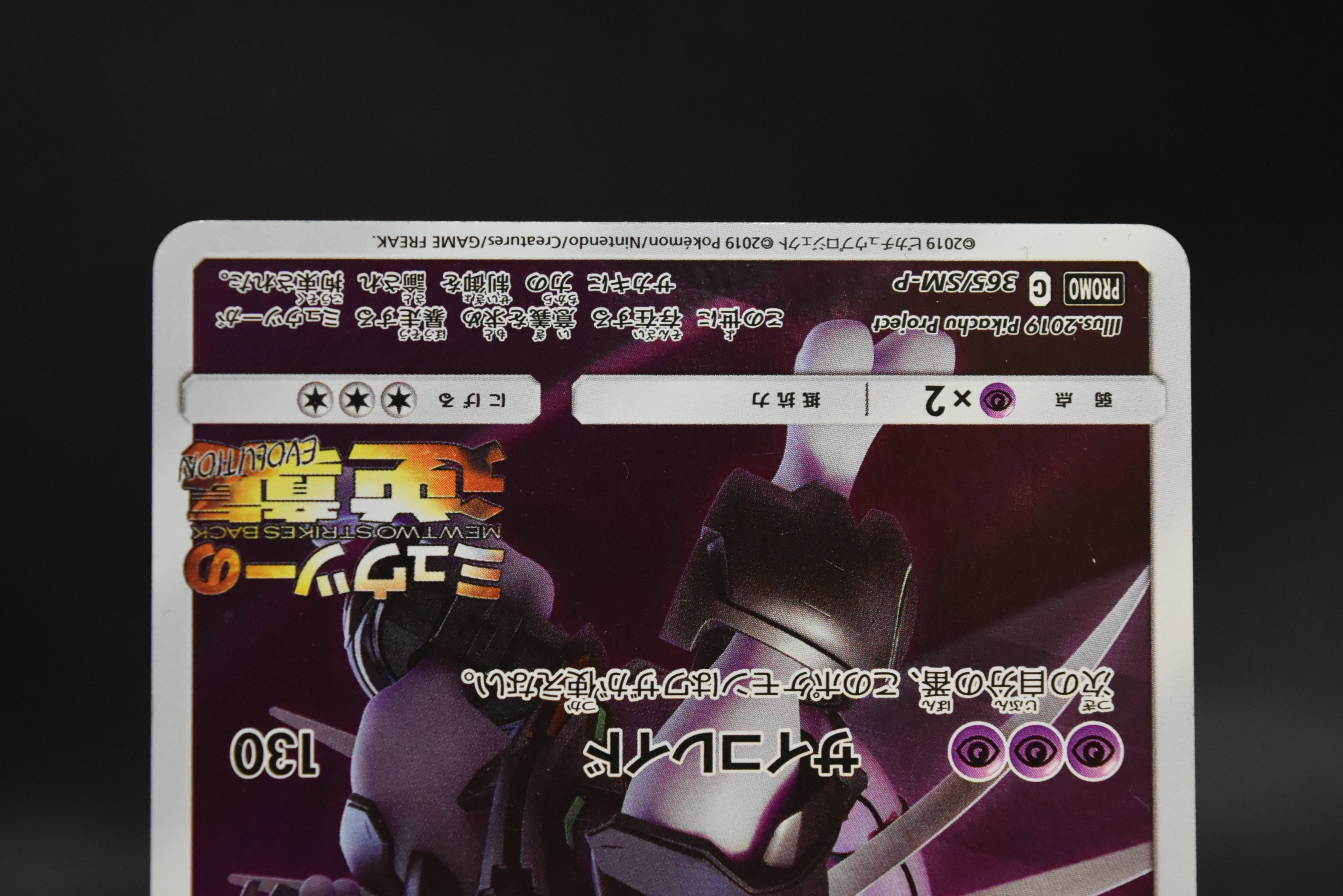Click the attack name "サイコレイド"
This screenshot has width=1343, height=896.
(x=721, y=753)
